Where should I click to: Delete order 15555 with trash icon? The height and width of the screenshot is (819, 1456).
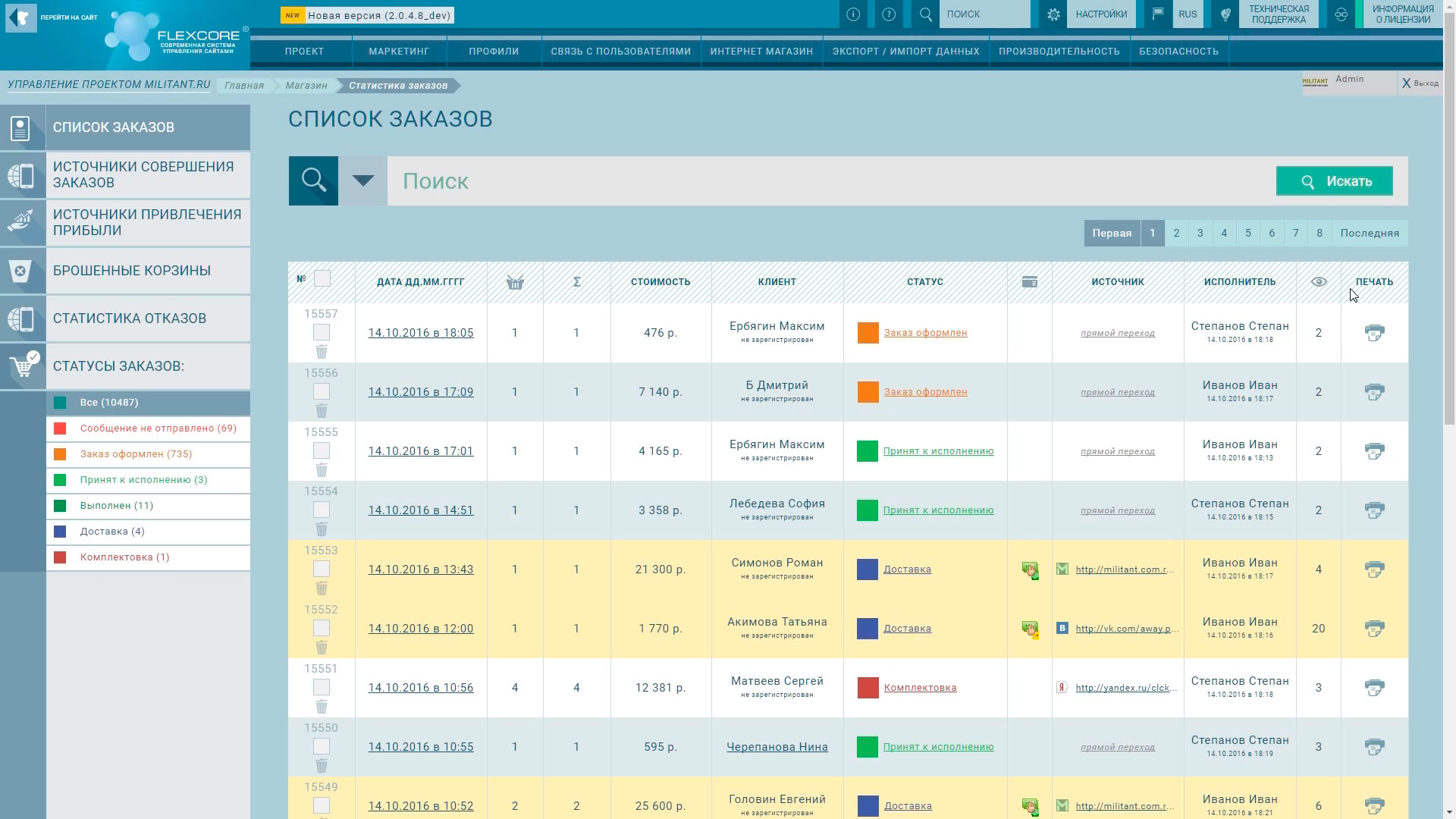tap(322, 470)
